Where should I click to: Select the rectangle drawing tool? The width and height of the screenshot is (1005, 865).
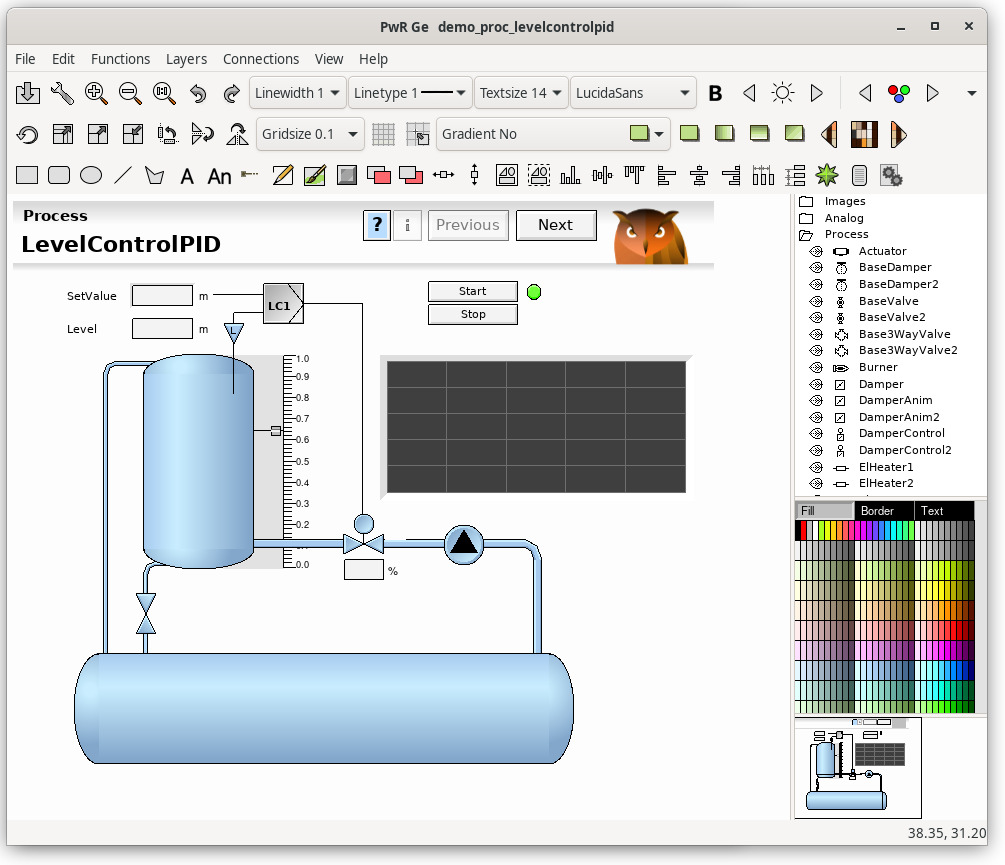coord(27,176)
